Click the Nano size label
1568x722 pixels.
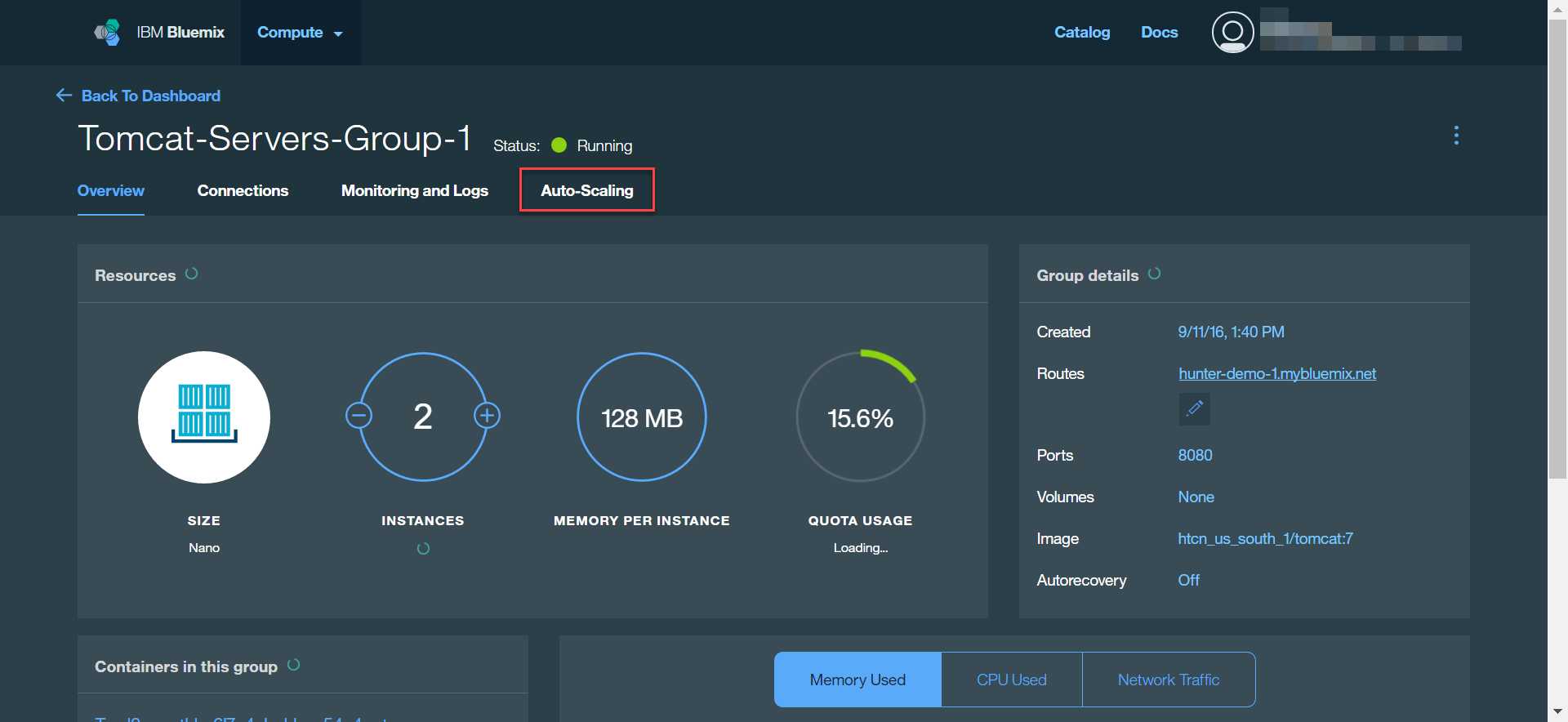coord(204,548)
